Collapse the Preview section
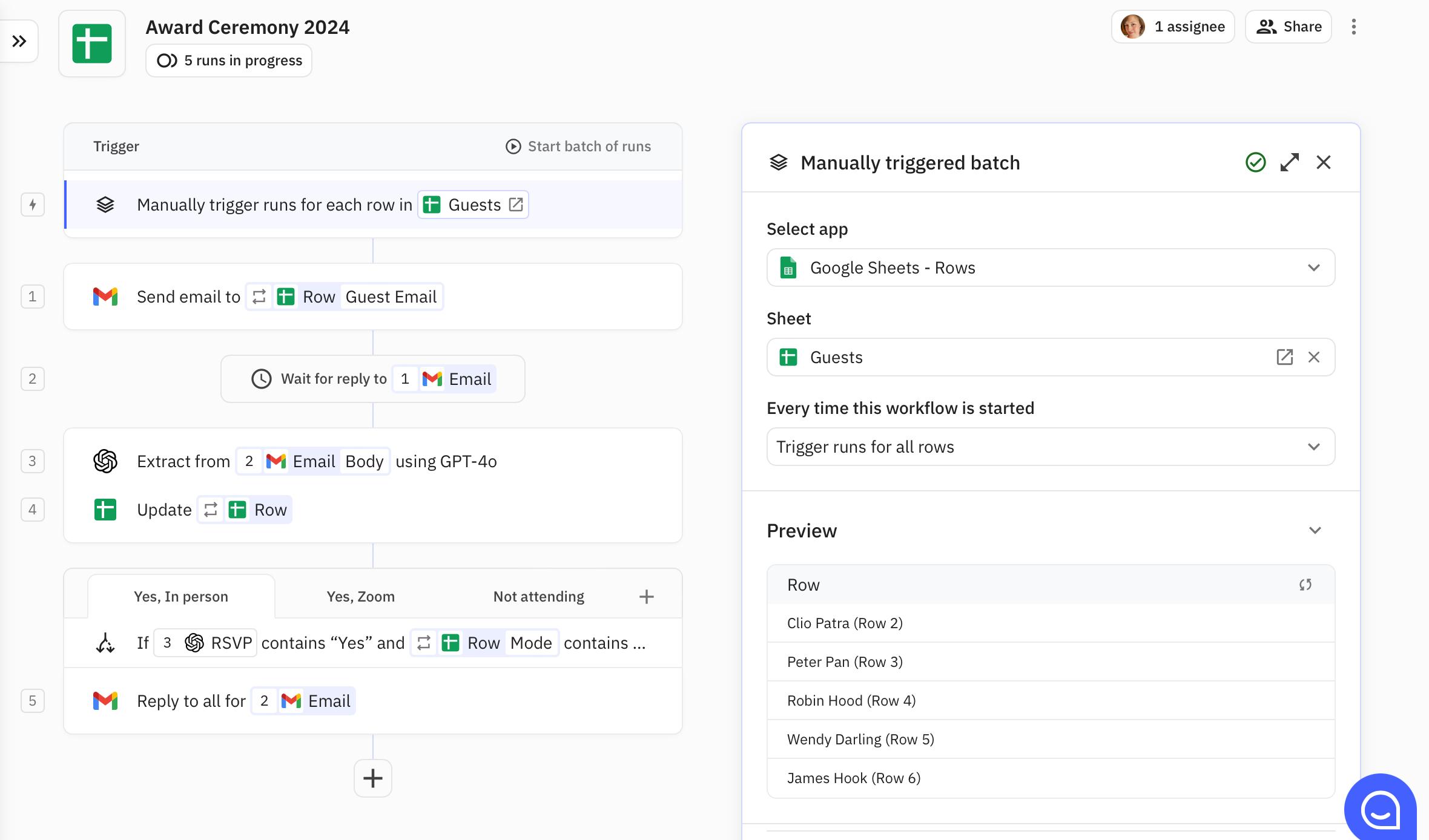The width and height of the screenshot is (1429, 840). coord(1315,531)
